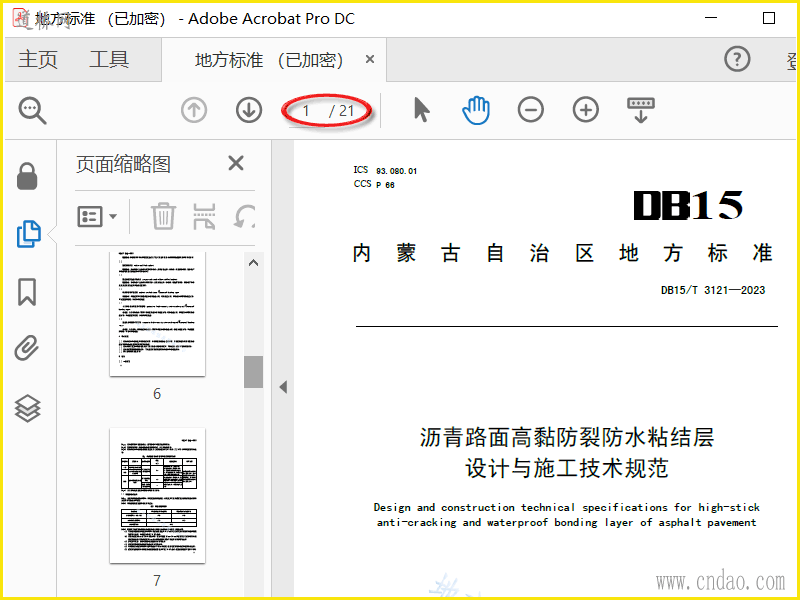Delete pages with the trash icon
This screenshot has height=600, width=800.
coord(163,216)
